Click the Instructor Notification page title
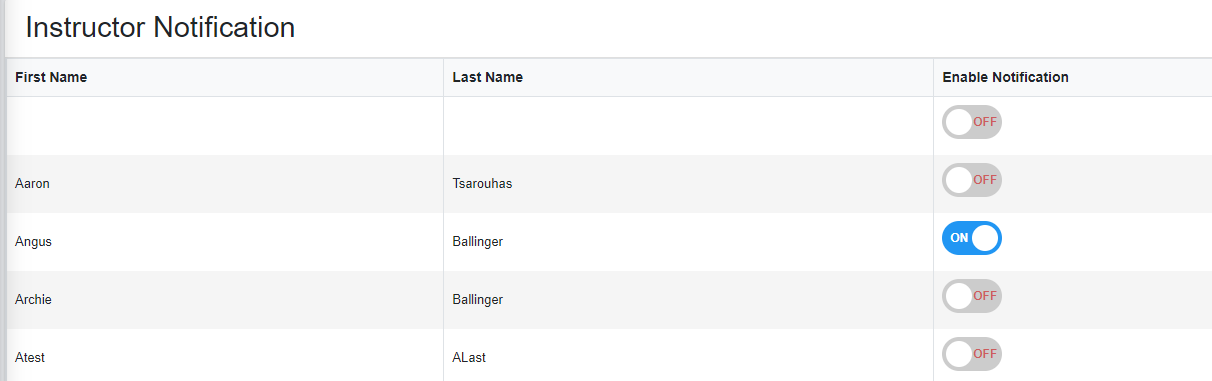 click(x=160, y=28)
